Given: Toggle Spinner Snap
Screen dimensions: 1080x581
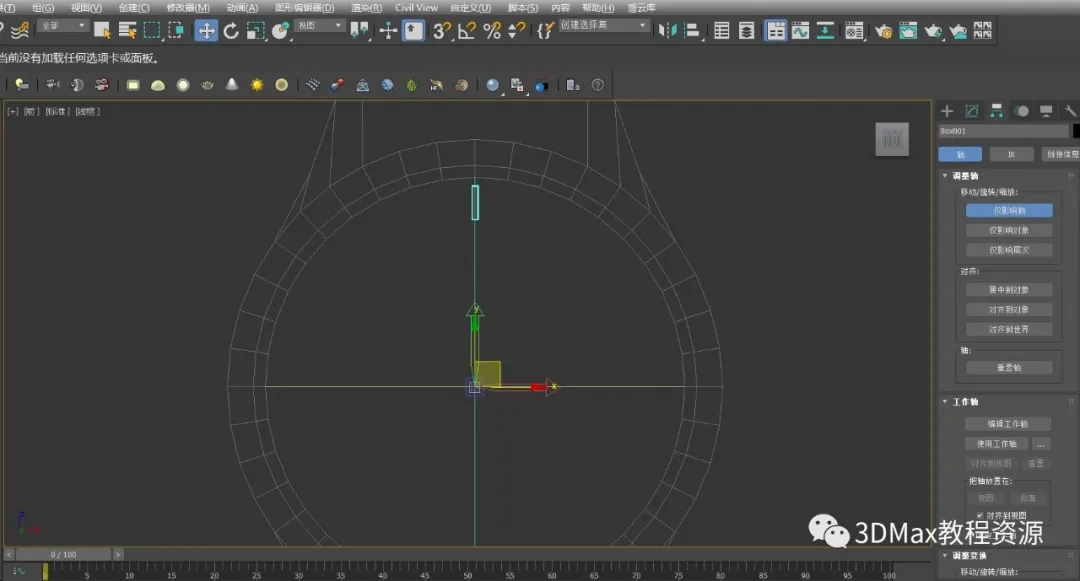Looking at the screenshot, I should point(517,30).
